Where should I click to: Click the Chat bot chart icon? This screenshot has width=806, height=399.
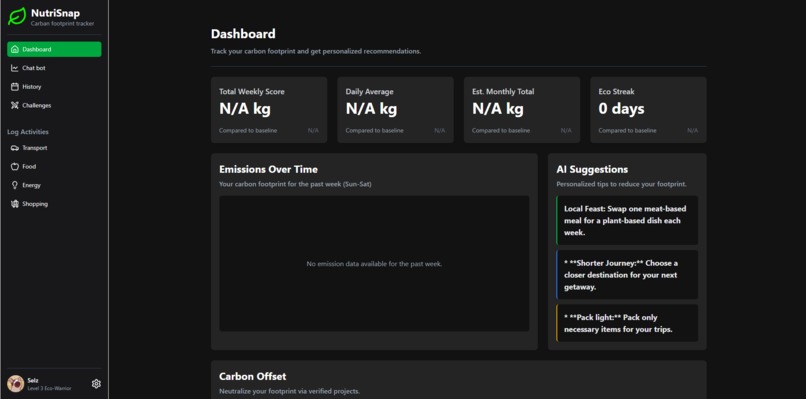pyautogui.click(x=14, y=68)
